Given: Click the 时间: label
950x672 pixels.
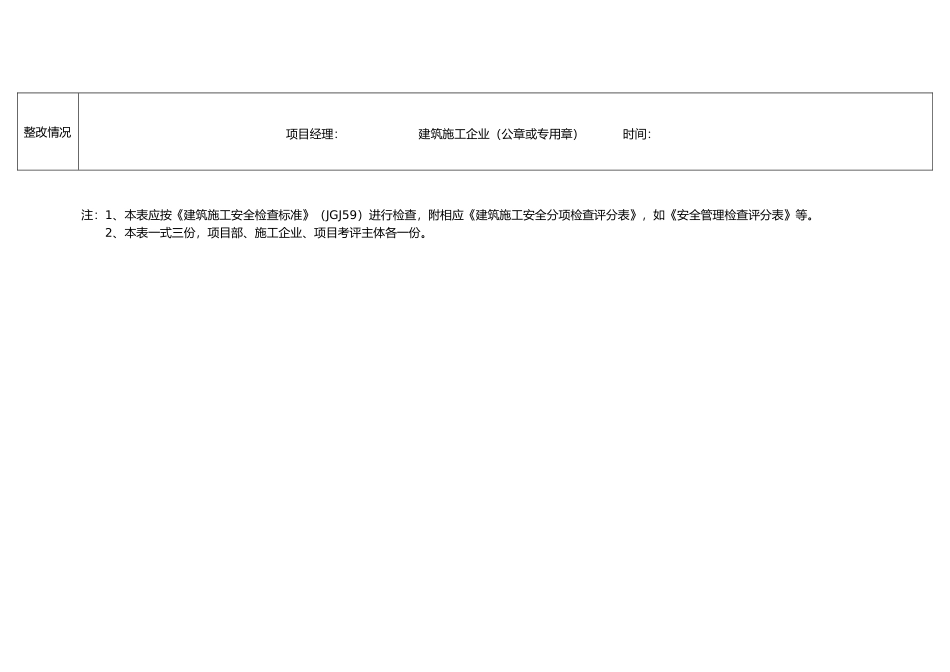Looking at the screenshot, I should 637,135.
